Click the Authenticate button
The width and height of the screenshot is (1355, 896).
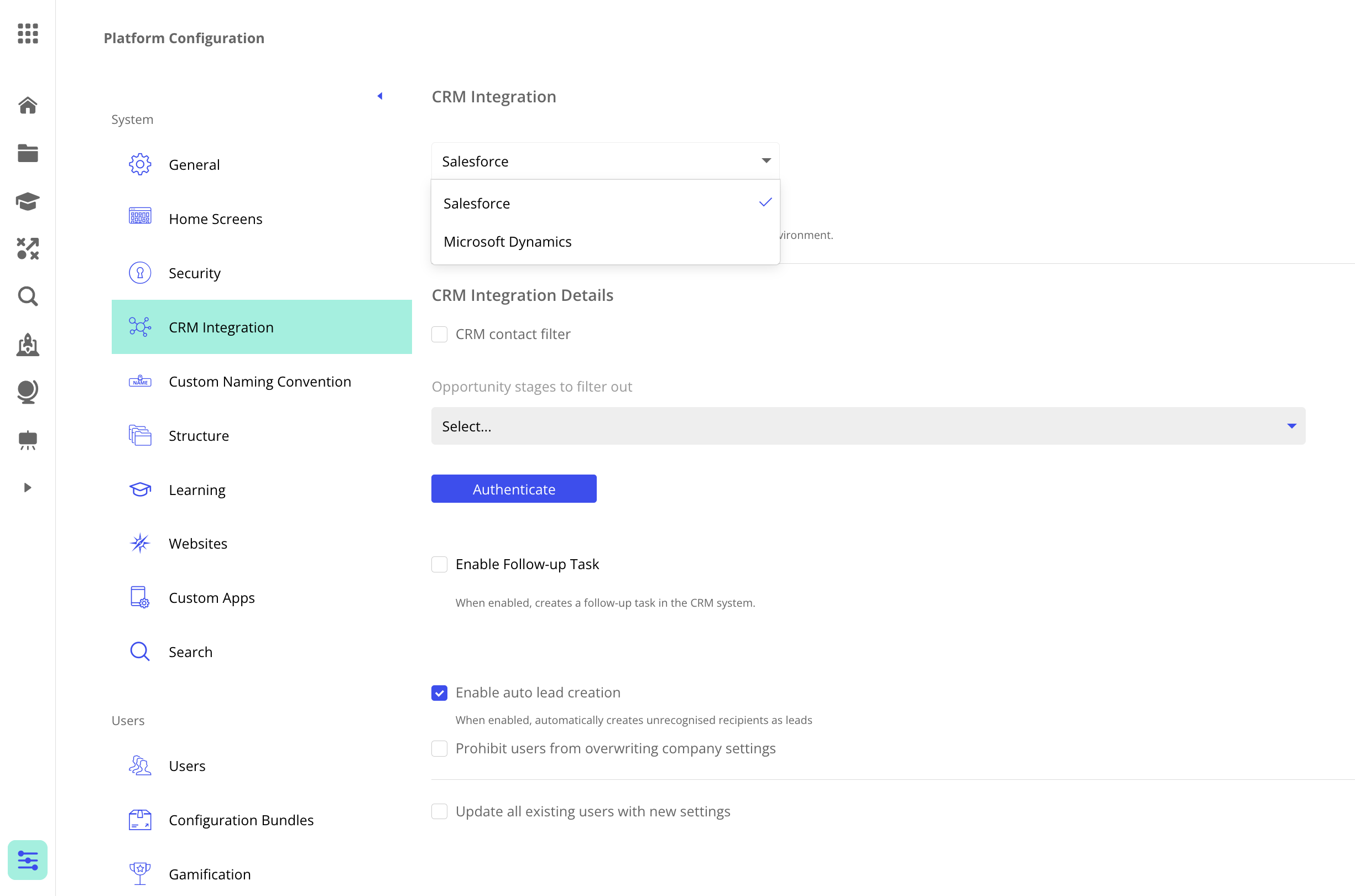point(514,489)
